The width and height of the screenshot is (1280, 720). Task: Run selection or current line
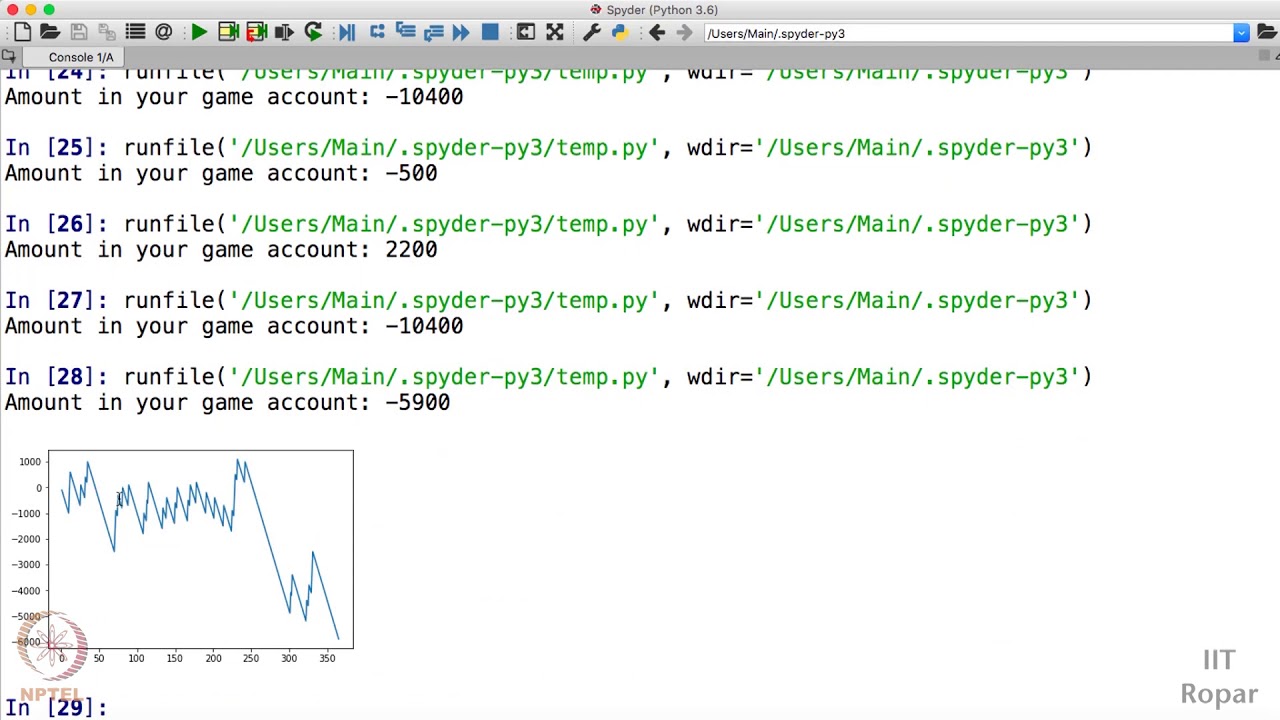(x=284, y=33)
